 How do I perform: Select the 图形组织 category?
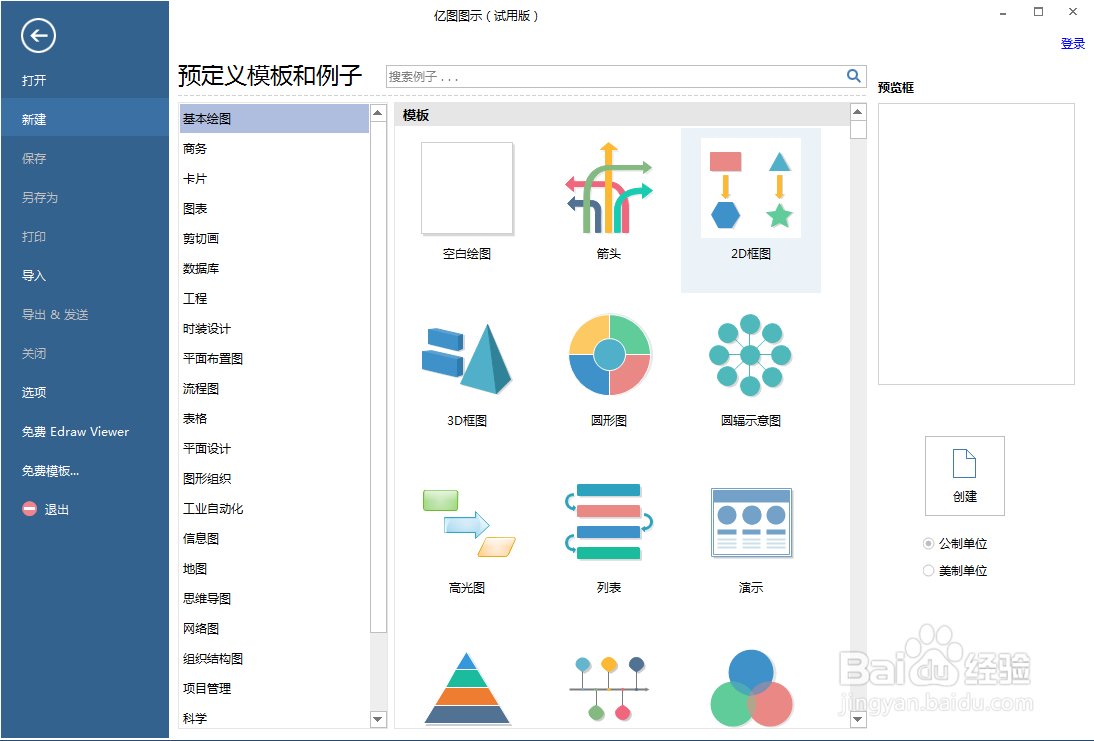pos(274,479)
